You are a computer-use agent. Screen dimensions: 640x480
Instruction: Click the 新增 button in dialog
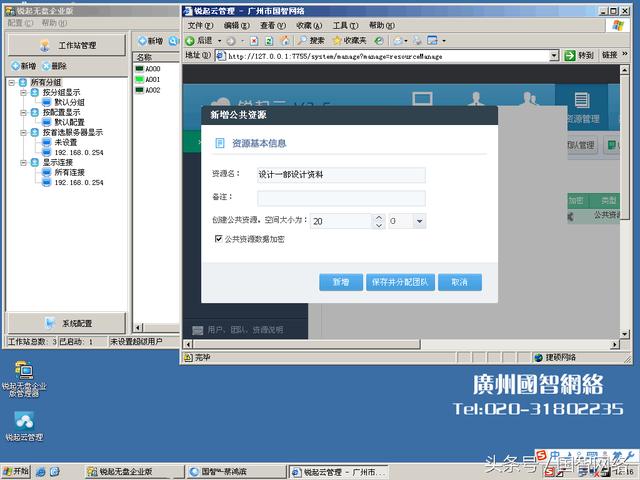pyautogui.click(x=341, y=282)
